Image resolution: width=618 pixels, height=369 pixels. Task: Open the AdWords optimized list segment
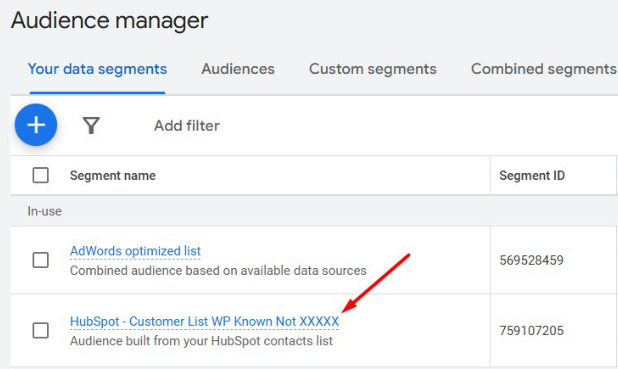click(x=135, y=251)
